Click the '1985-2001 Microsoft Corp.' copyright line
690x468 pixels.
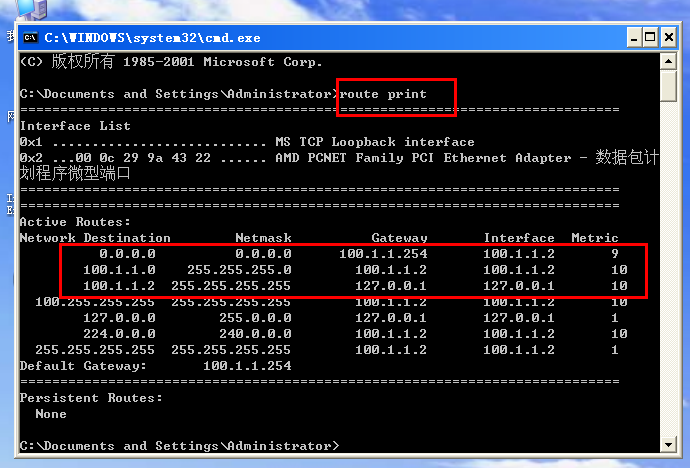[x=223, y=62]
